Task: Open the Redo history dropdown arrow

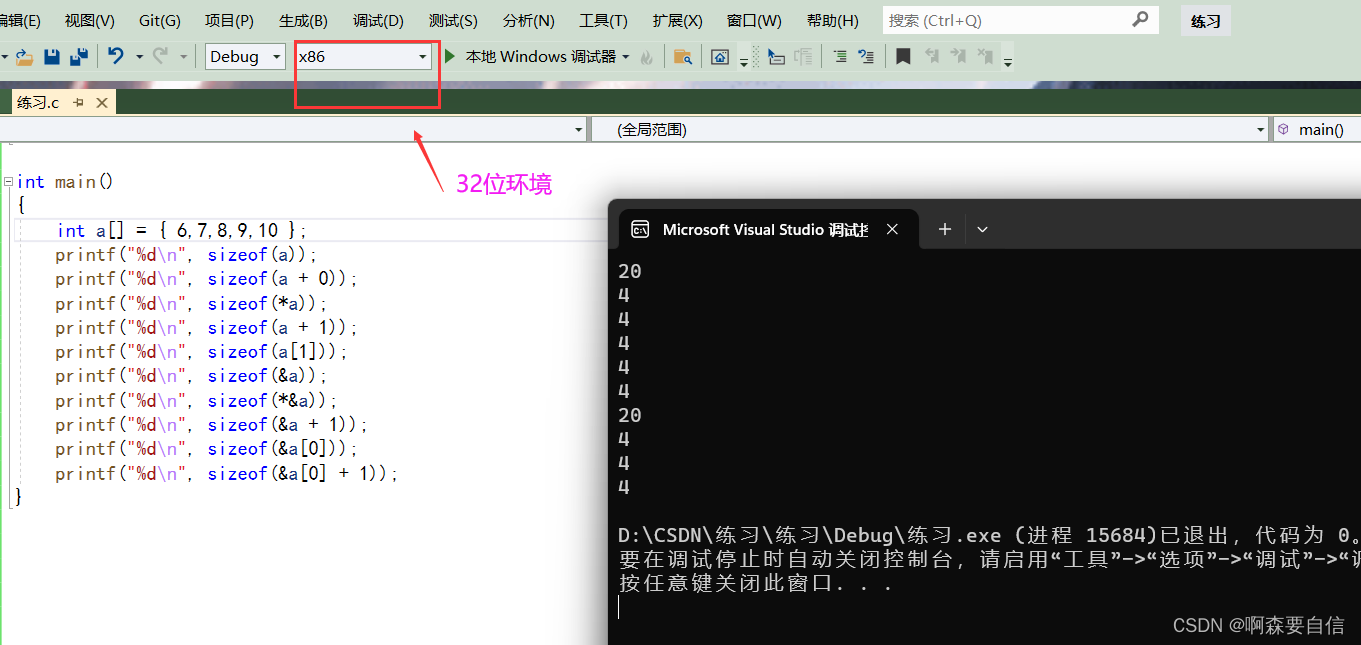Action: pos(183,57)
